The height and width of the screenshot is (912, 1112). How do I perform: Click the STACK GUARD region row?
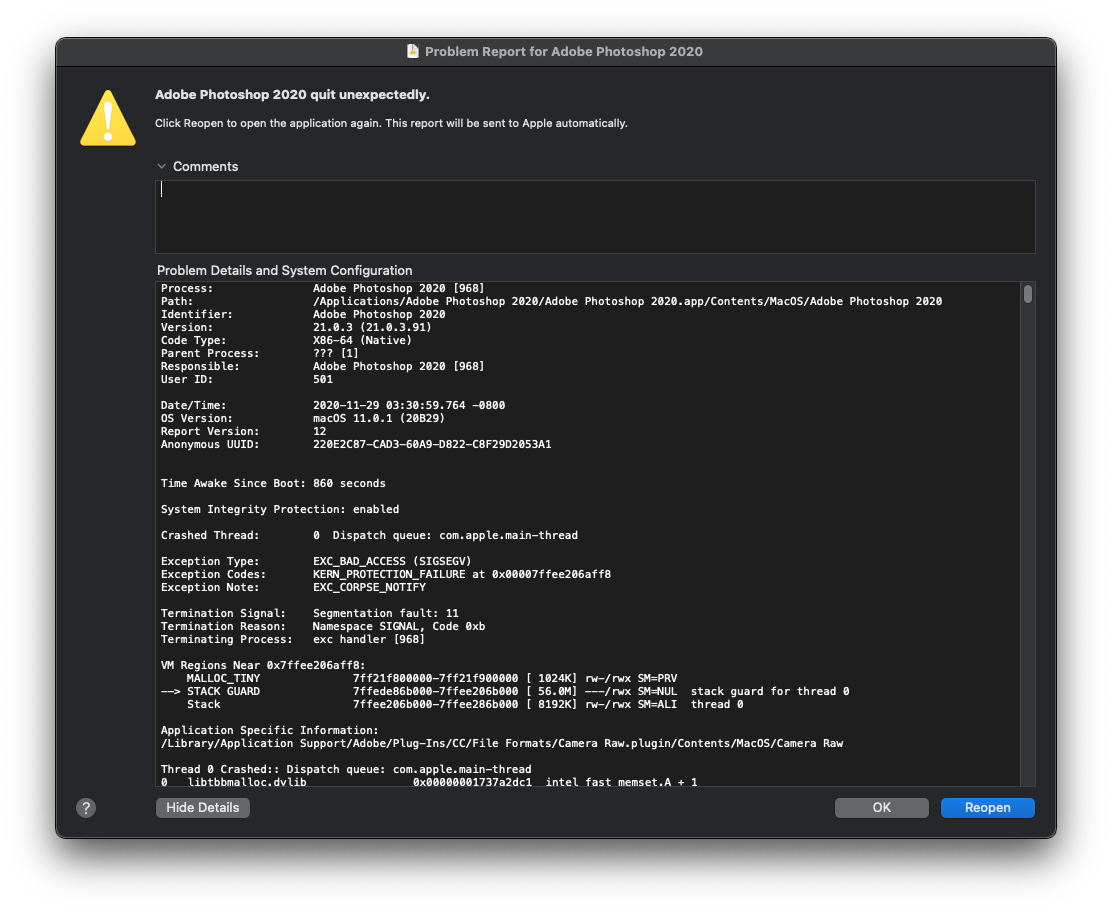pyautogui.click(x=505, y=691)
